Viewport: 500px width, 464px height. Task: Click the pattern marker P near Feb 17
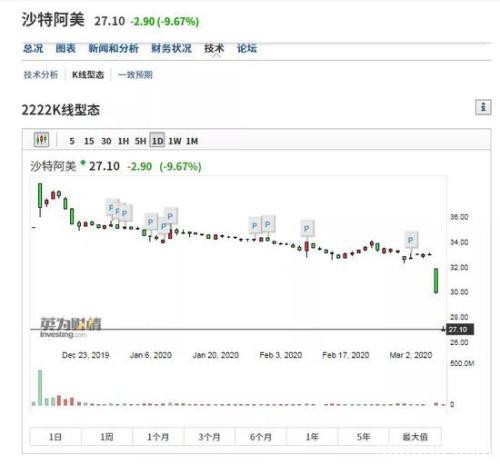pyautogui.click(x=307, y=229)
